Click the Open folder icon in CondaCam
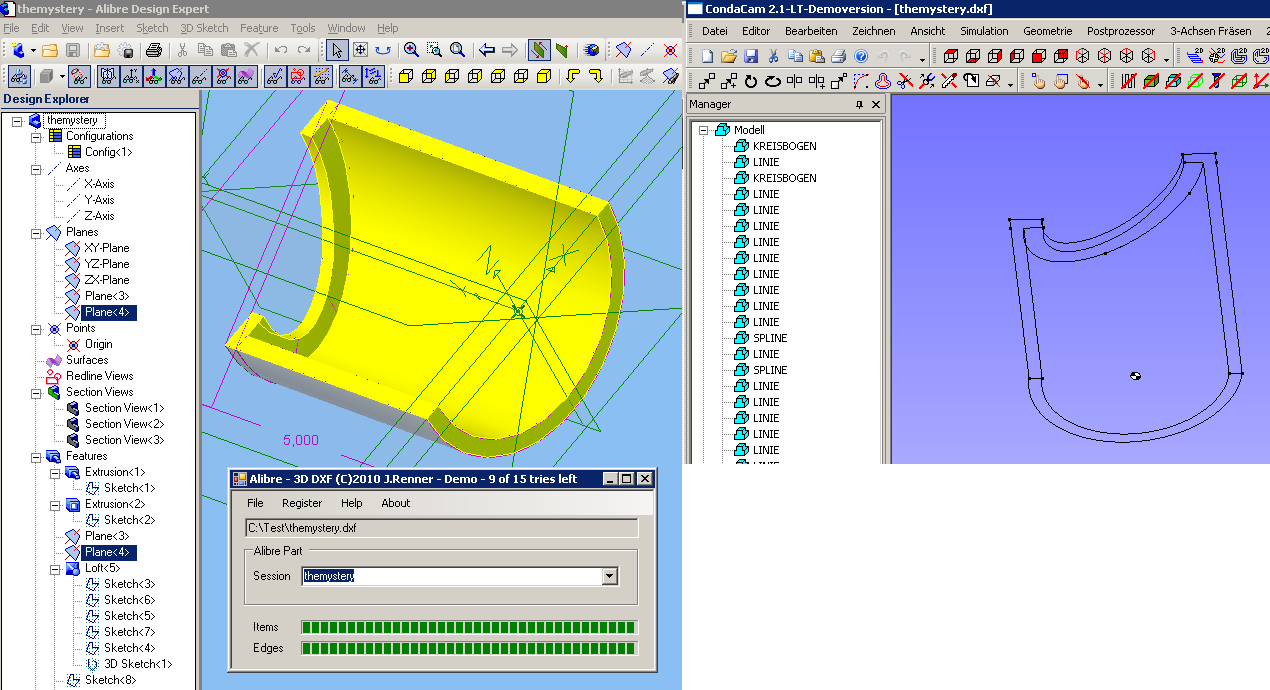The image size is (1270, 690). point(729,56)
